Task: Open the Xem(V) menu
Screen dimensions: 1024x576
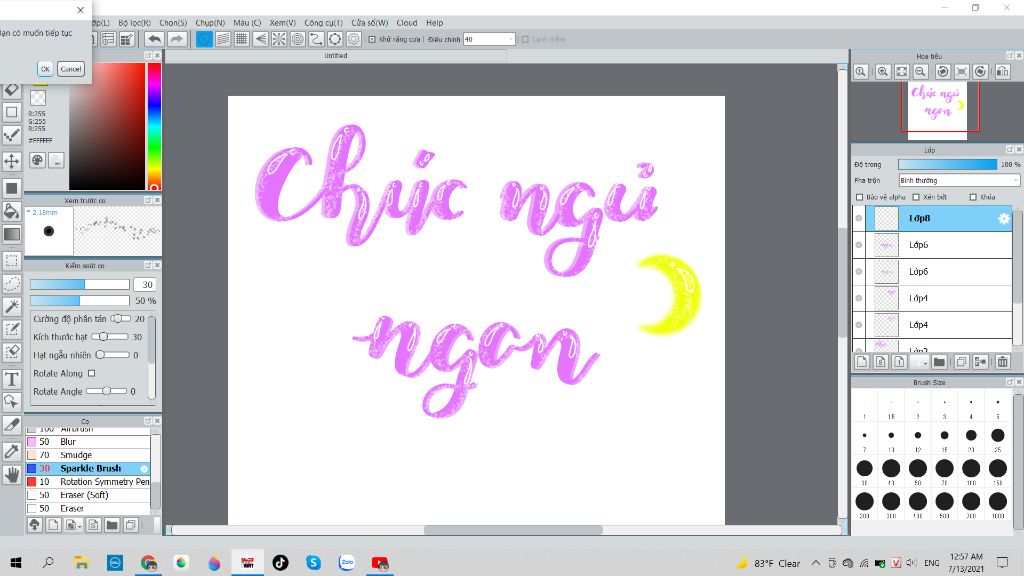Action: (283, 23)
